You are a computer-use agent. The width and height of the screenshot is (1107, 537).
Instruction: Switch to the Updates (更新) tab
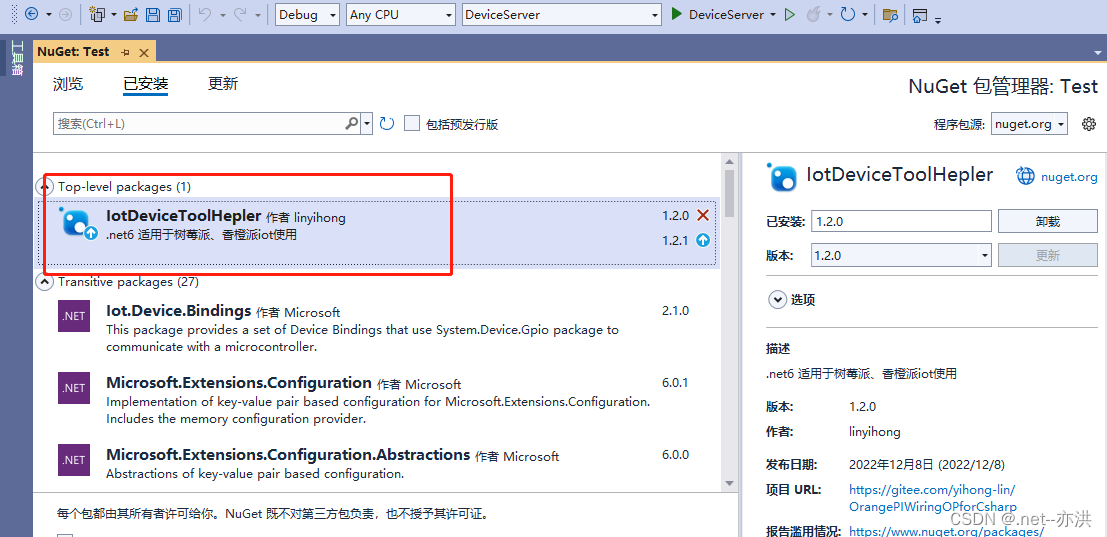223,84
